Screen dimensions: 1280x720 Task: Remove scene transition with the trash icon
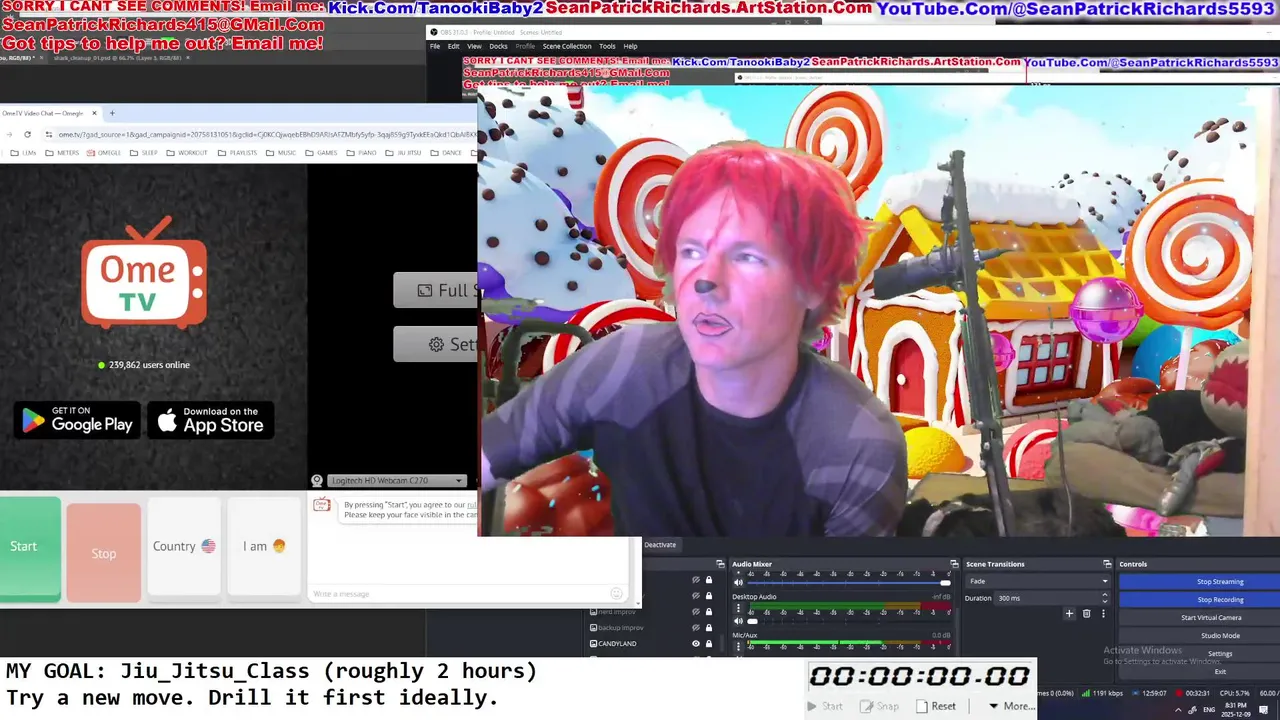pyautogui.click(x=1086, y=613)
